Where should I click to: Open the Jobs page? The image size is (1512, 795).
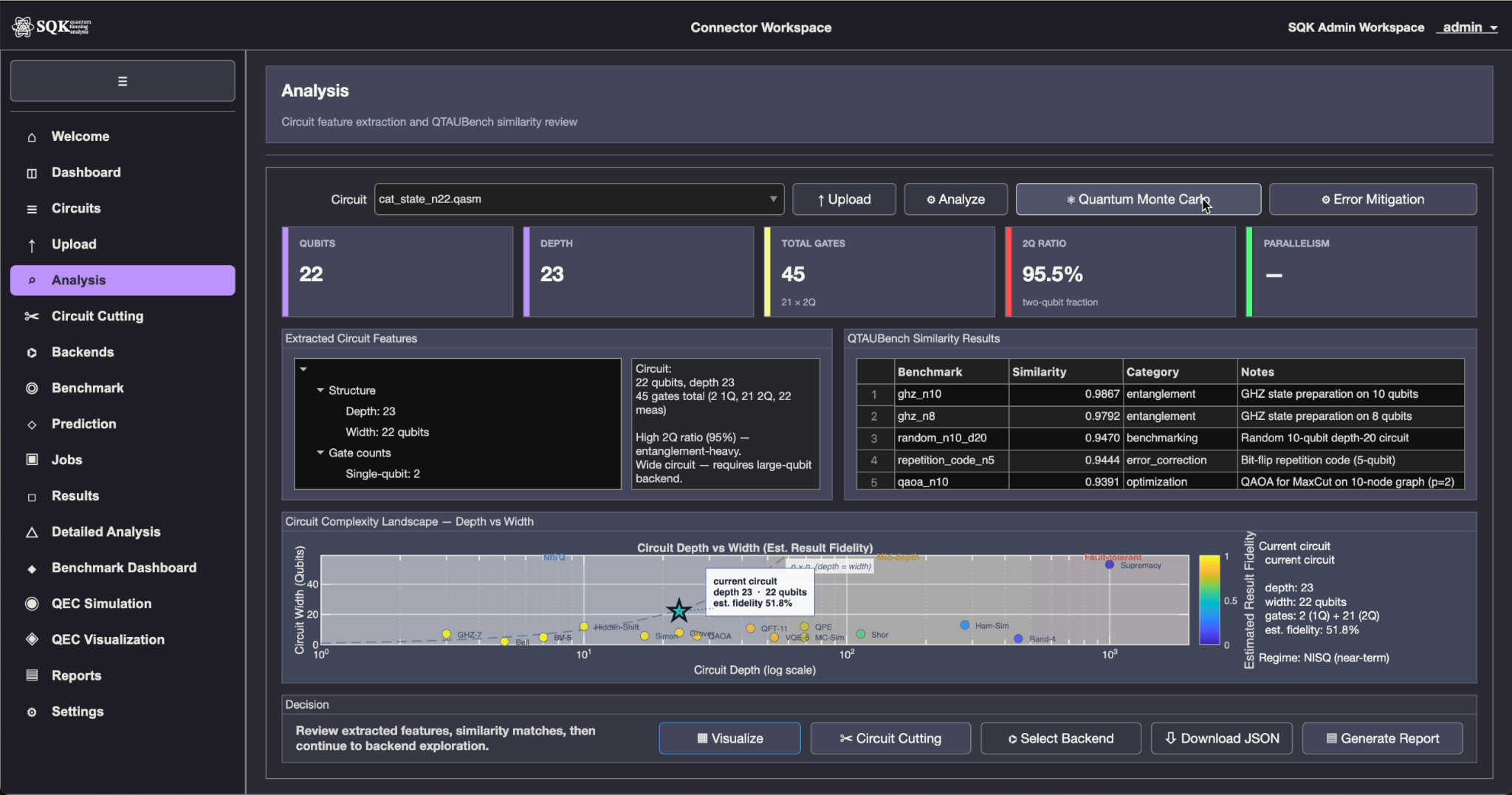pyautogui.click(x=123, y=460)
